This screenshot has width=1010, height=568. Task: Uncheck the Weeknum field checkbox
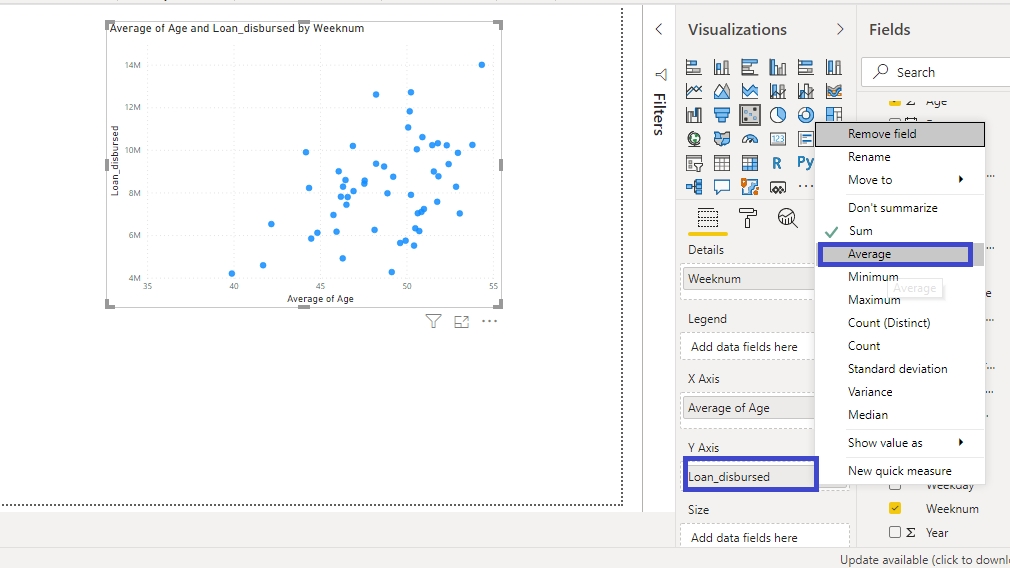(x=895, y=508)
